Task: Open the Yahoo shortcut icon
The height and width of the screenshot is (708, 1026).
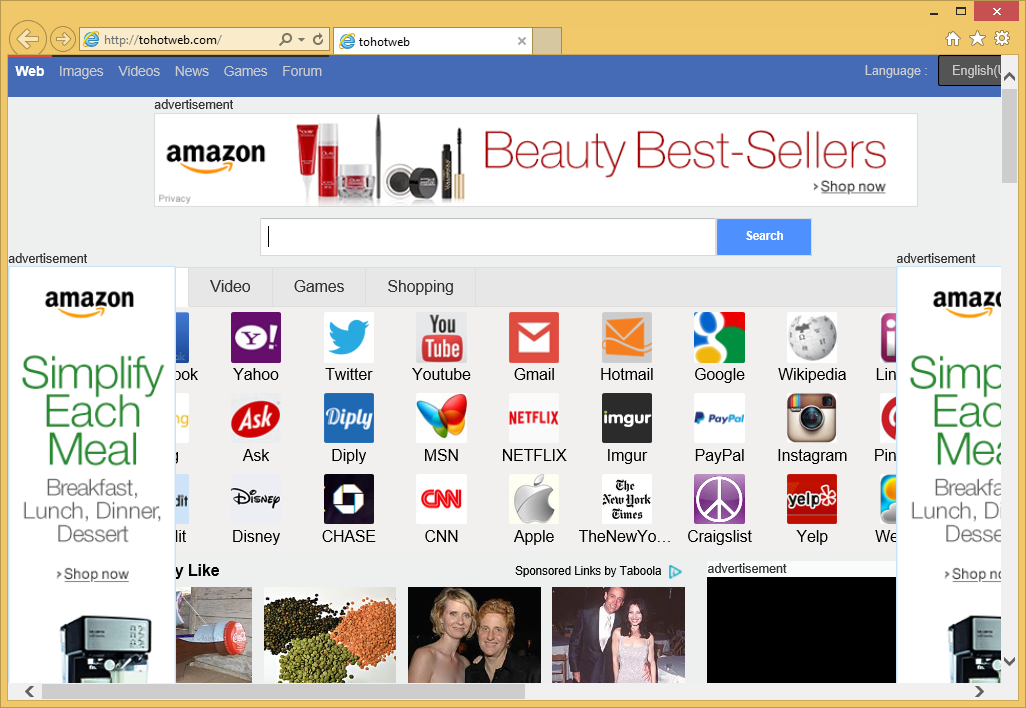Action: pos(256,338)
